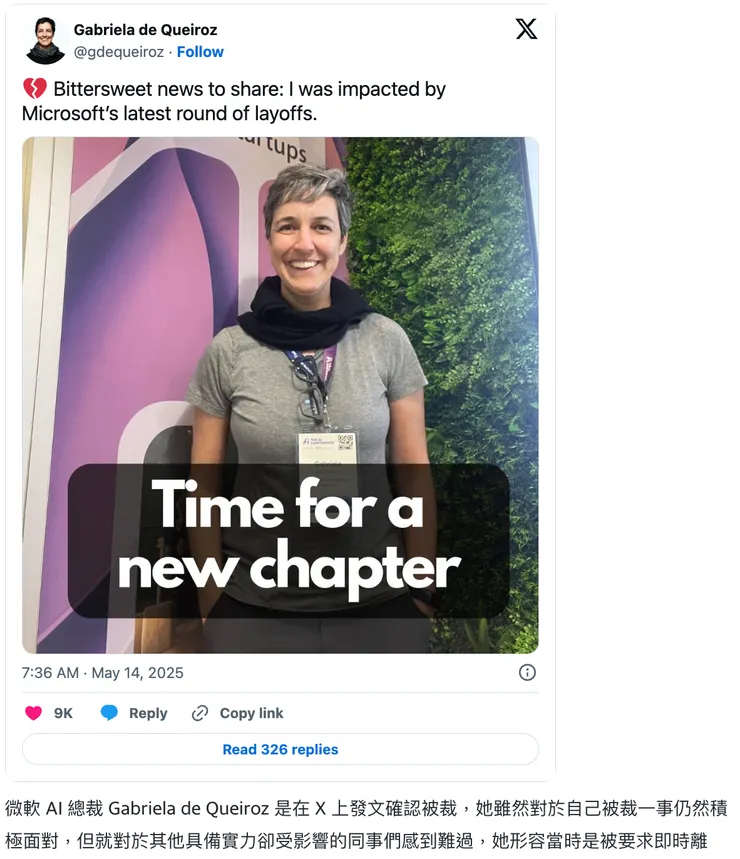Click the broken heart emoji in tweet
This screenshot has height=859, width=740.
(x=35, y=89)
